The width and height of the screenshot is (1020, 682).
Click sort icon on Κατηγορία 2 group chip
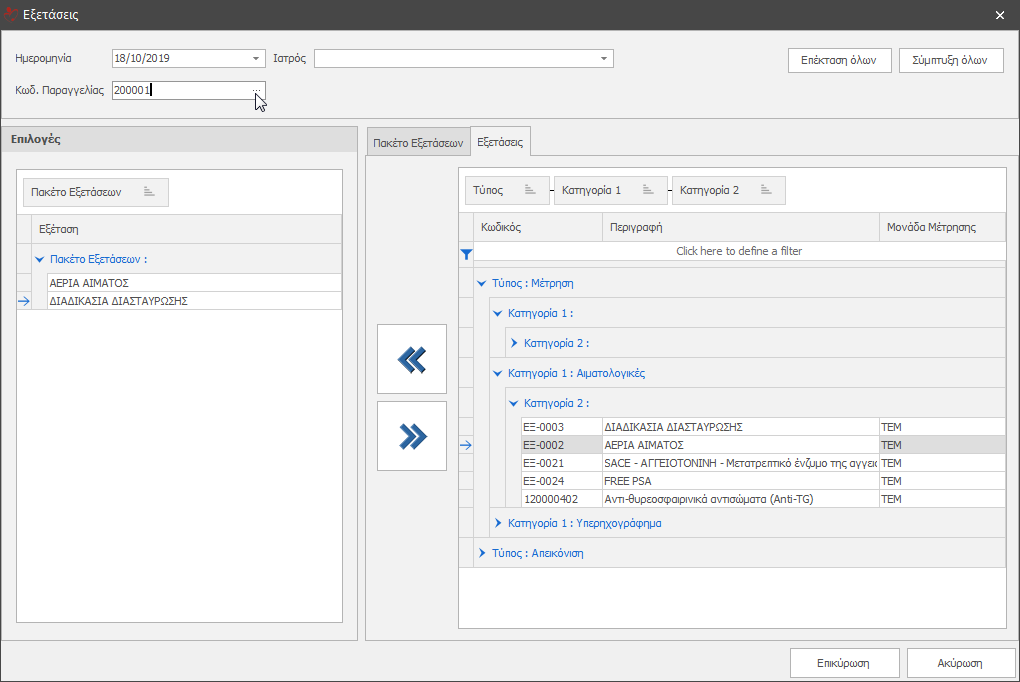[766, 190]
